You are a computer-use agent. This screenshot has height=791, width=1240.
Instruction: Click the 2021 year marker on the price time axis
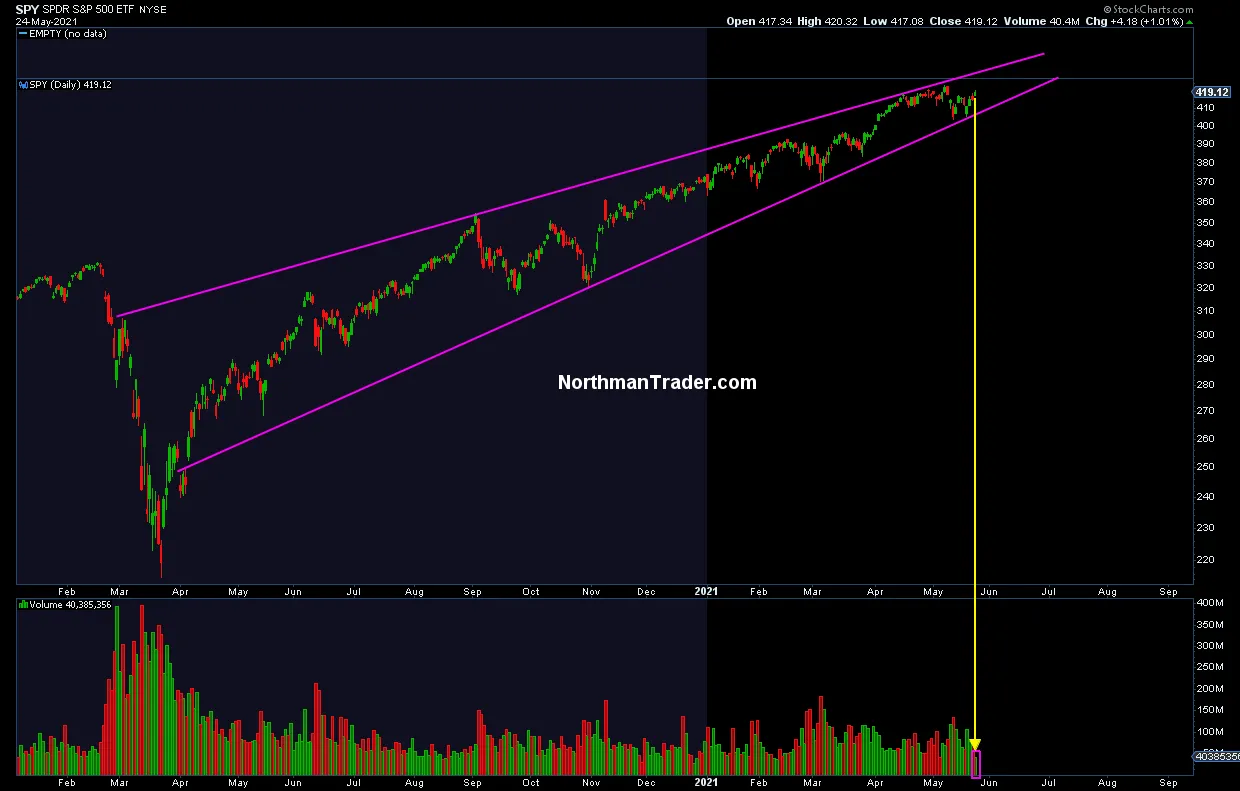[706, 591]
